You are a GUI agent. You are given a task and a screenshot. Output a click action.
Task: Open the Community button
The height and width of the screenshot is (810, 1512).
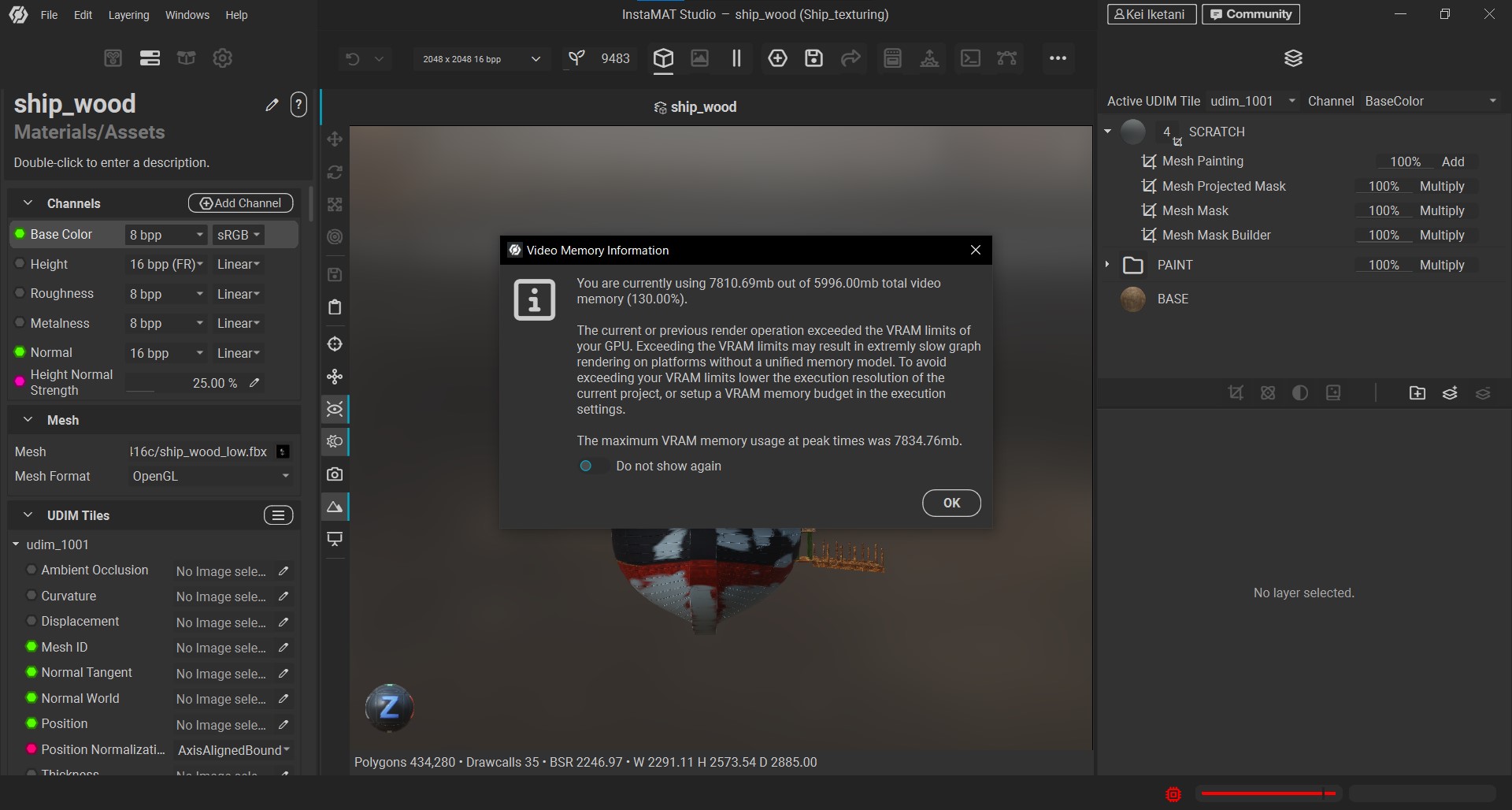pos(1251,14)
